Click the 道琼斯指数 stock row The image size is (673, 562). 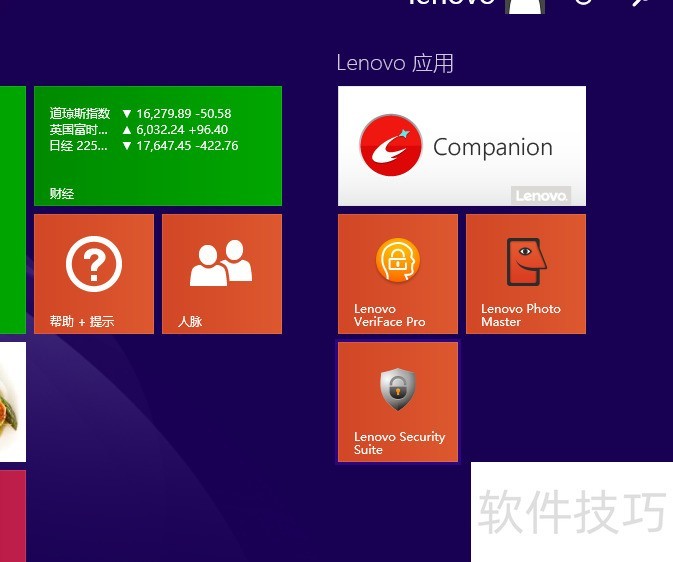point(140,114)
